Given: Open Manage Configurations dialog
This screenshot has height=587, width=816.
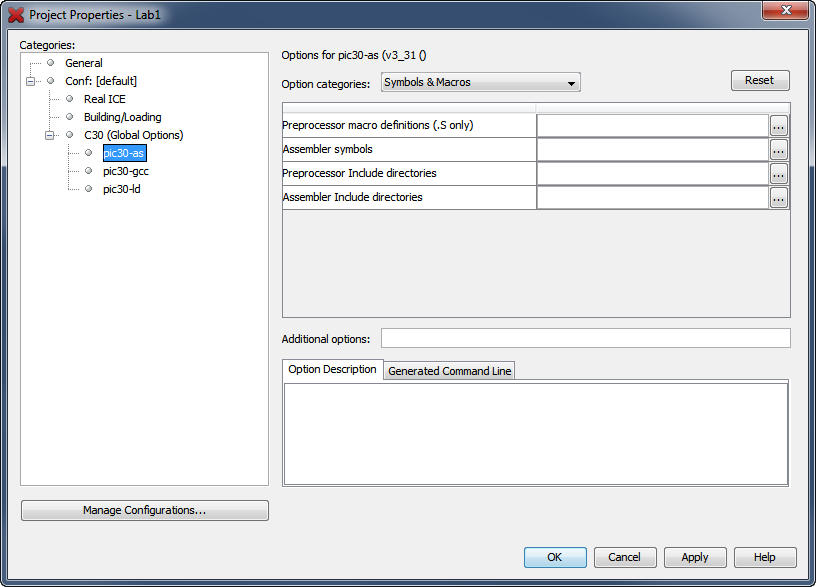Looking at the screenshot, I should click(144, 510).
